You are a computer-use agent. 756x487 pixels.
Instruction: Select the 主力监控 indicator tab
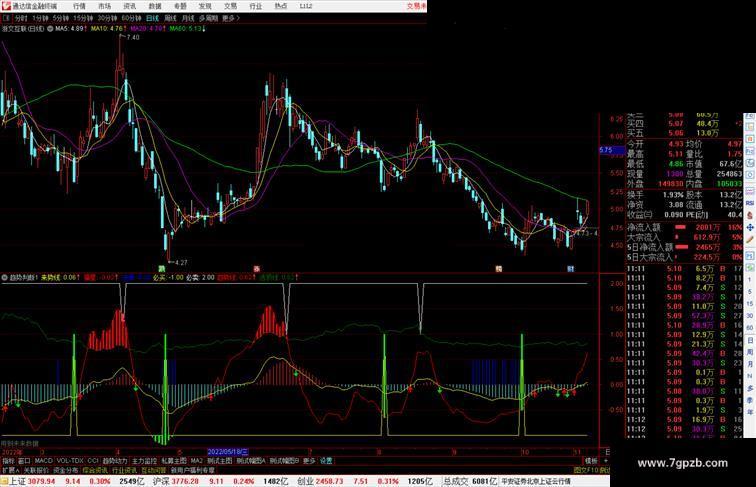click(145, 461)
